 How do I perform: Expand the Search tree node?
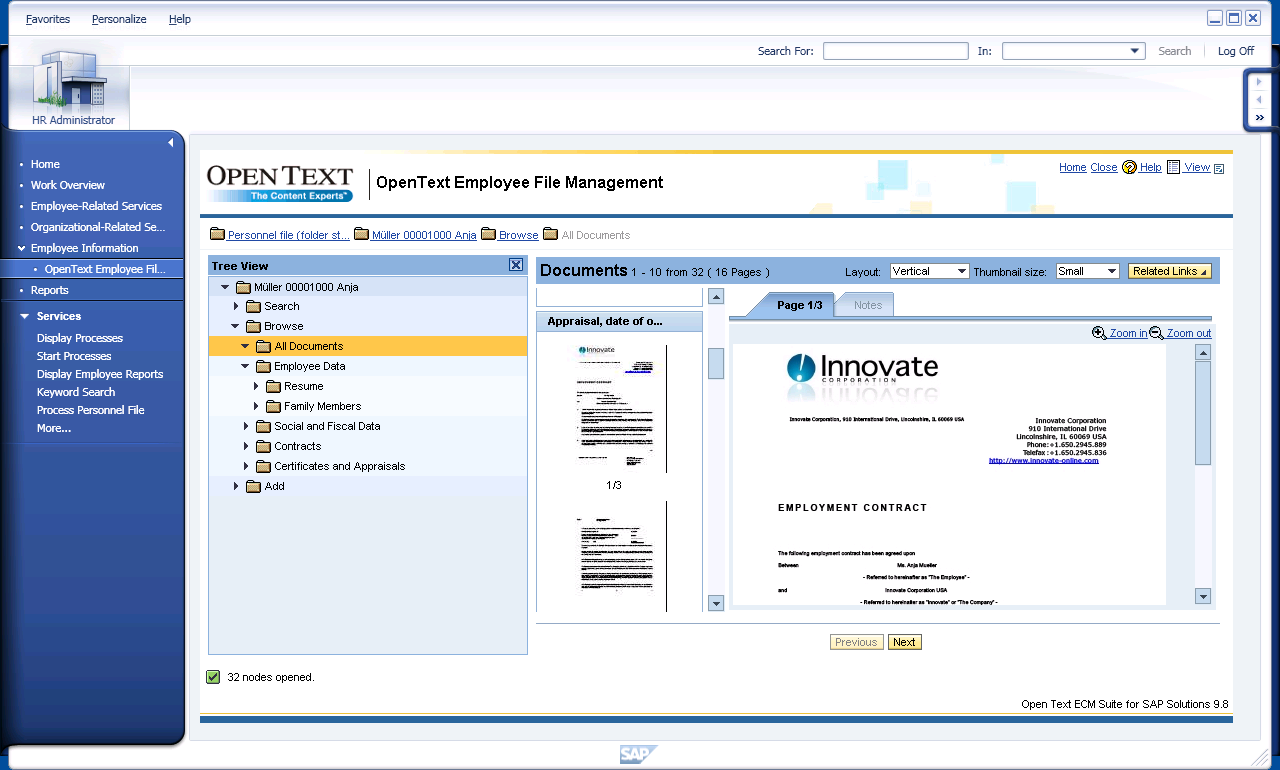coord(236,306)
